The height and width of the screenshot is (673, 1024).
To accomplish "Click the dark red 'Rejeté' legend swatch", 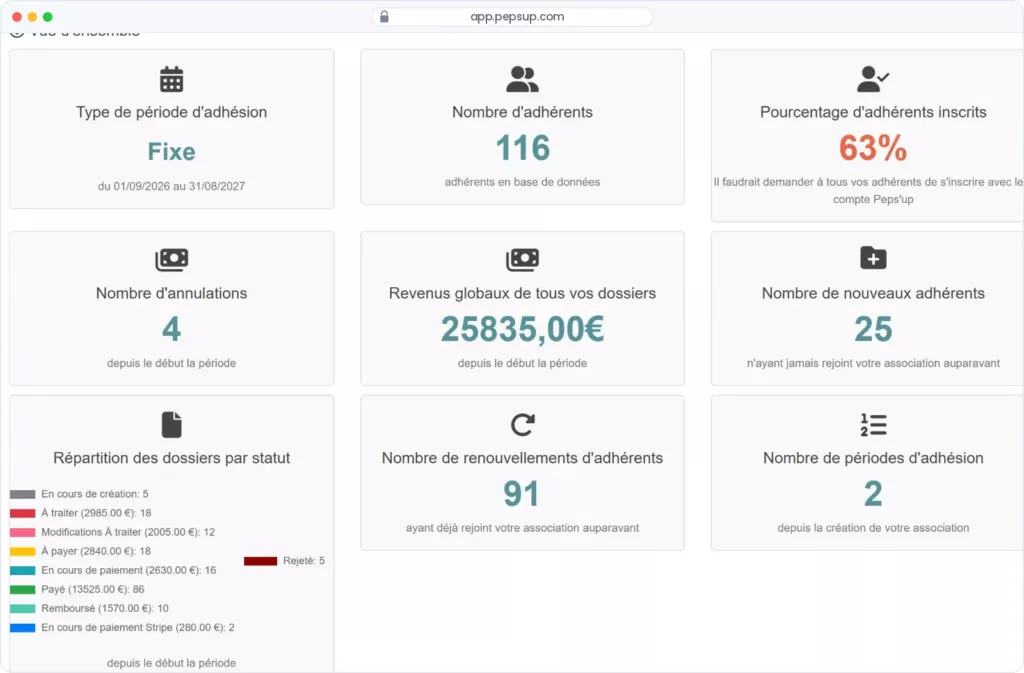I will pos(261,561).
